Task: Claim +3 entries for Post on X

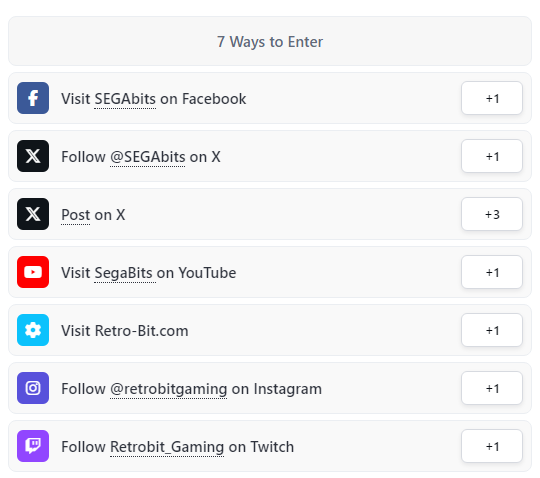Action: coord(492,214)
